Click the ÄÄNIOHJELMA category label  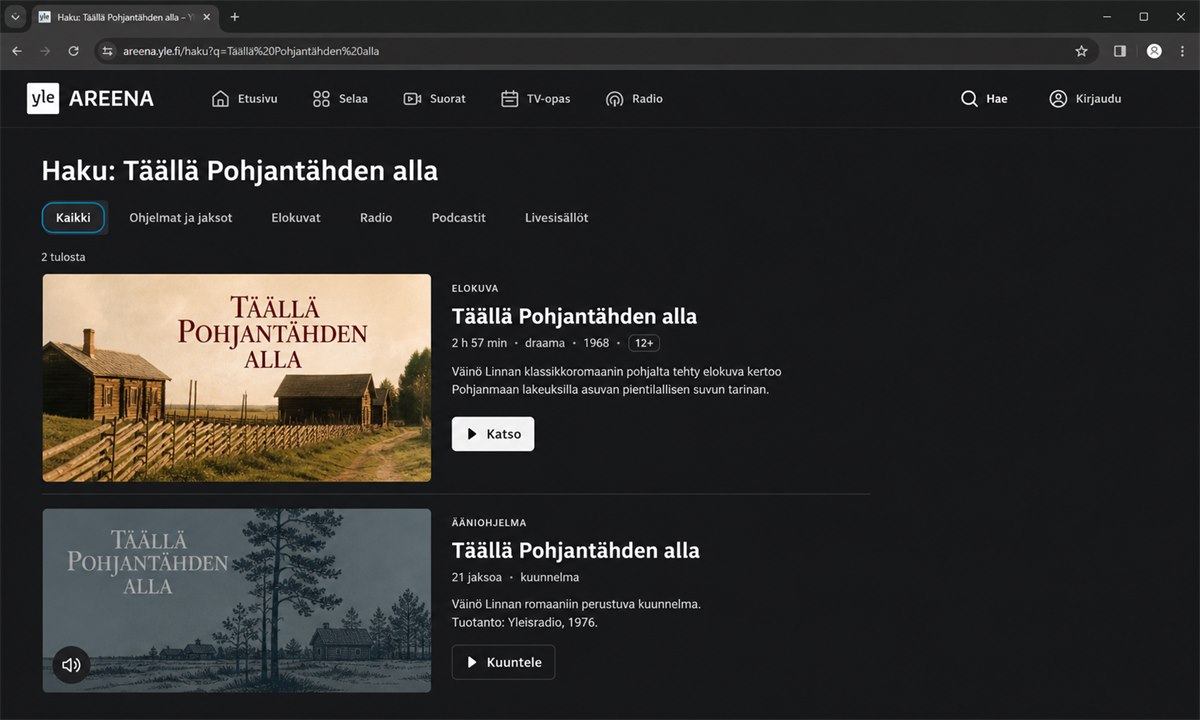point(489,522)
